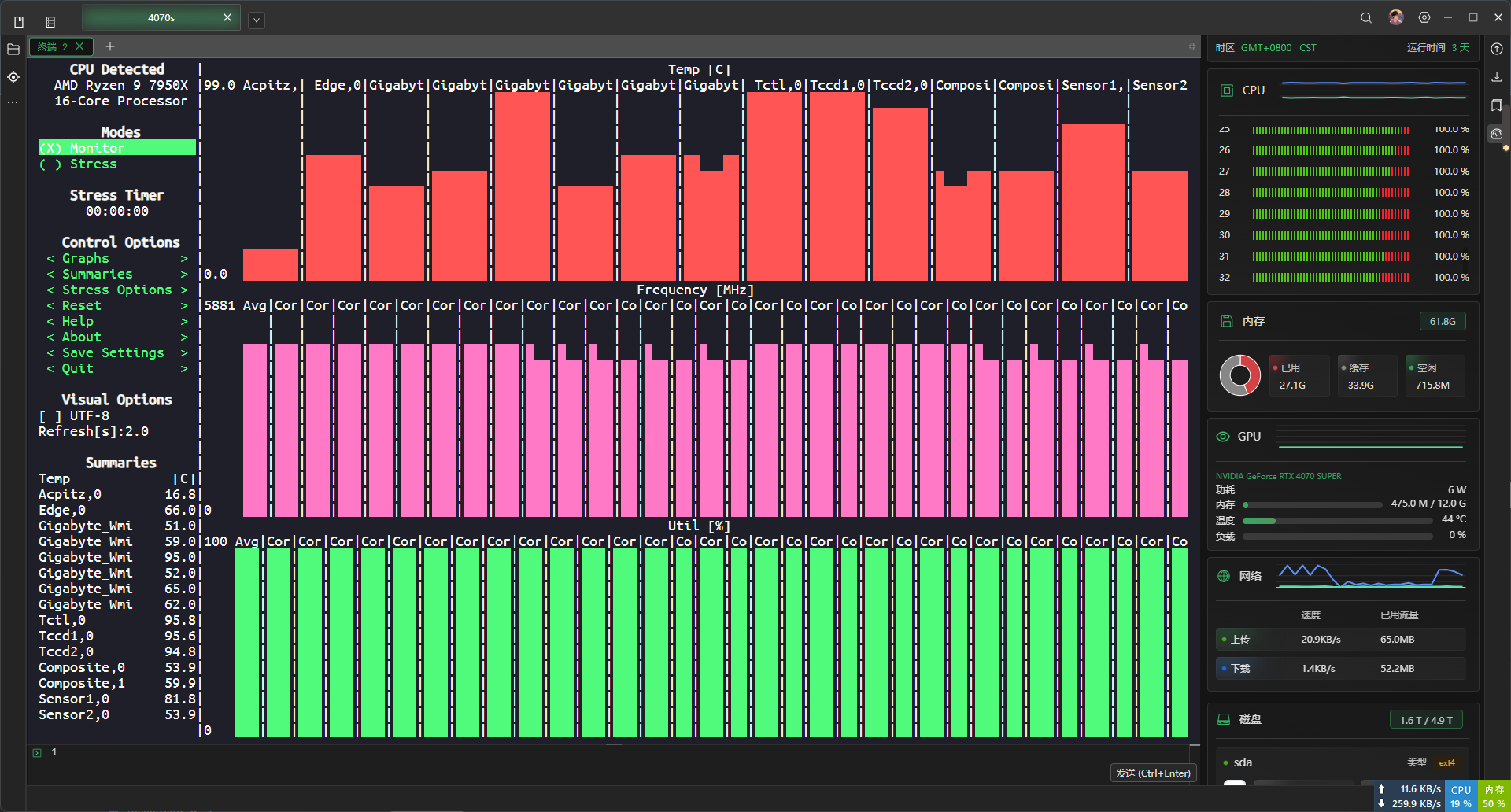The image size is (1511, 812).
Task: Click the taskbar 内存 50 % widget
Action: [x=1494, y=796]
